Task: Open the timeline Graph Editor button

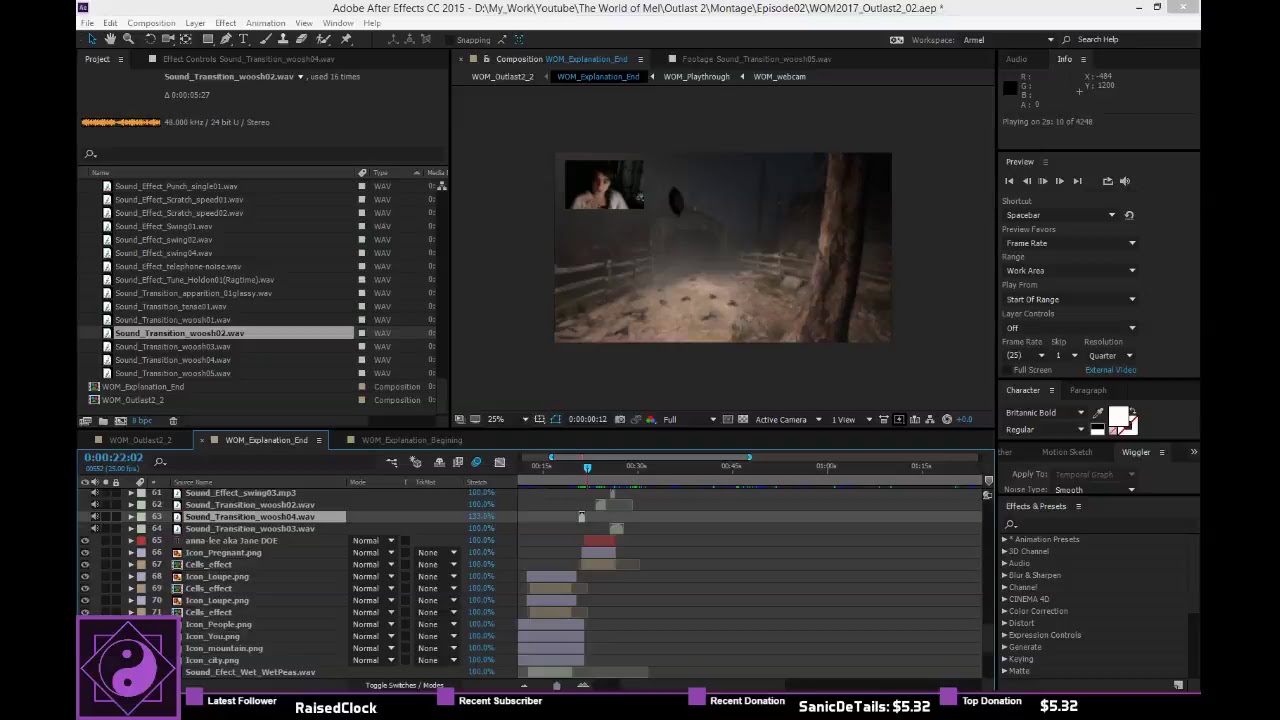Action: (500, 462)
